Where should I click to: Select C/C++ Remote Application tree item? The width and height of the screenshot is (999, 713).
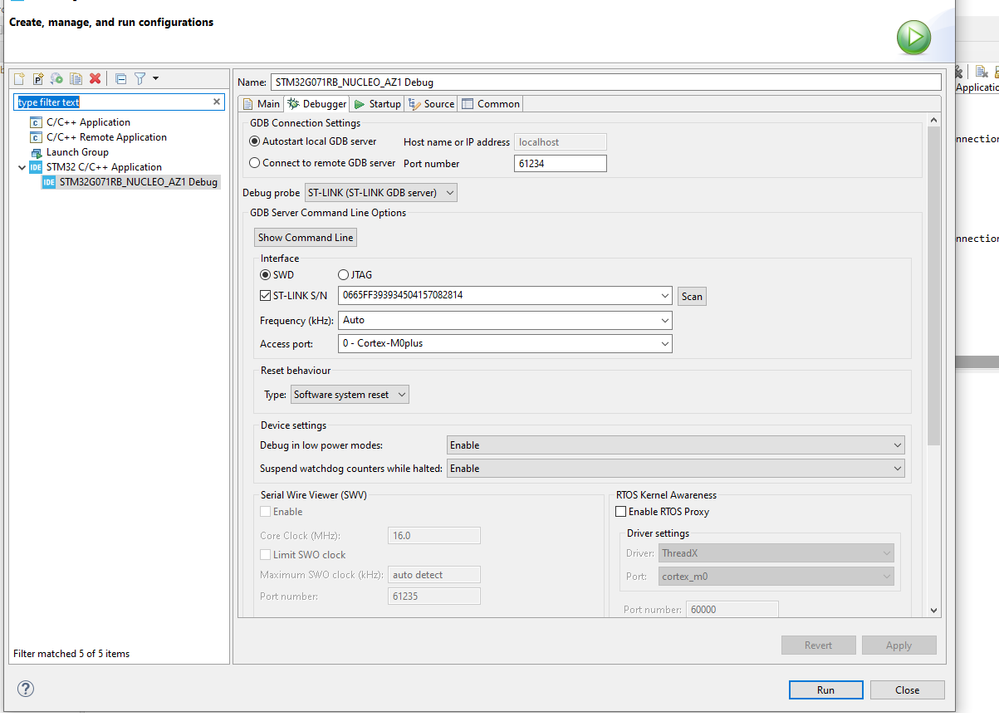pos(106,137)
